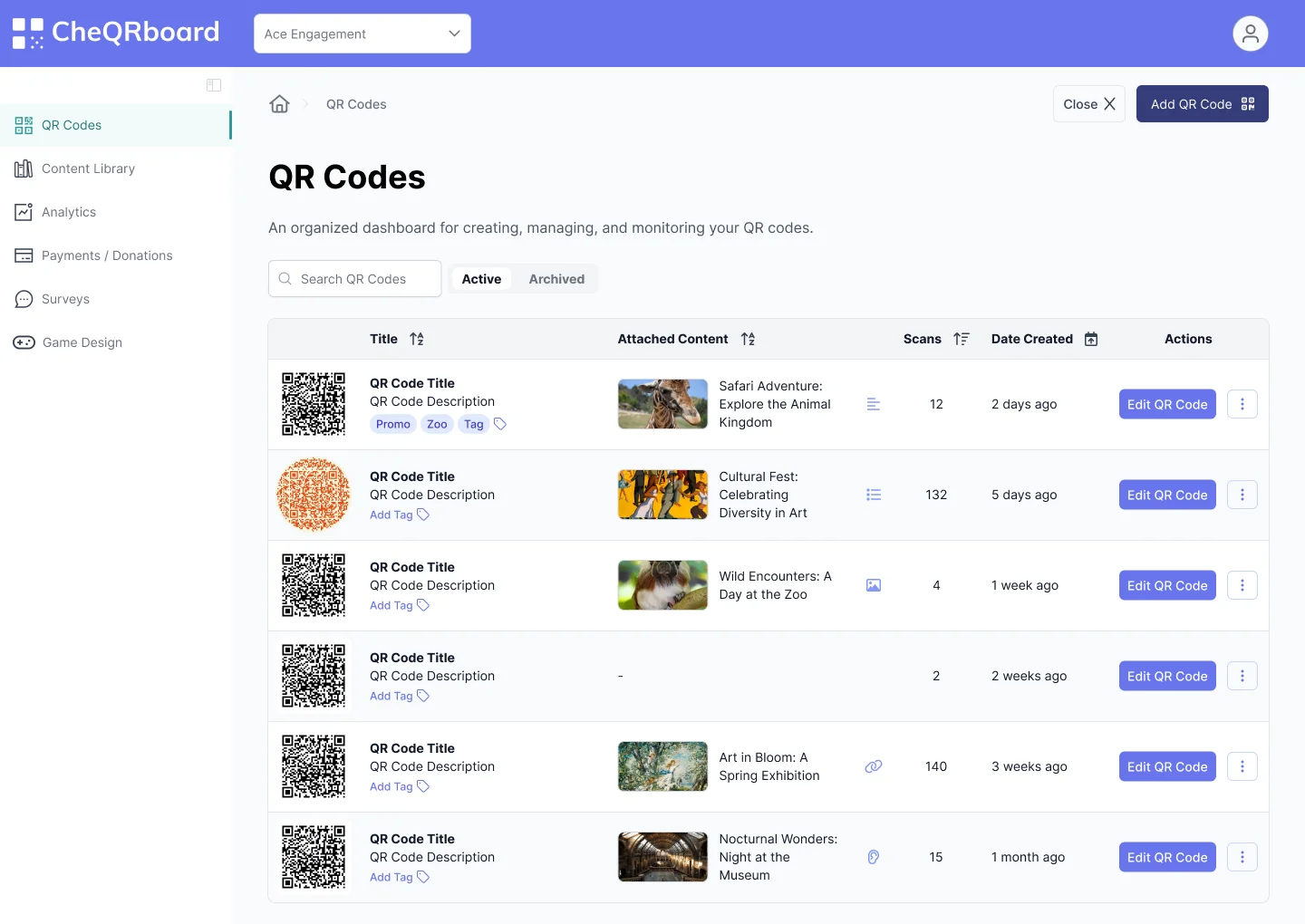
Task: Focus the Search QR Codes field
Action: (354, 279)
